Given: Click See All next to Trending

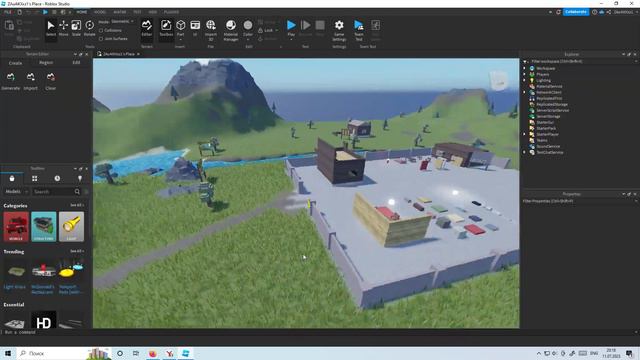Looking at the screenshot, I should coord(76,251).
